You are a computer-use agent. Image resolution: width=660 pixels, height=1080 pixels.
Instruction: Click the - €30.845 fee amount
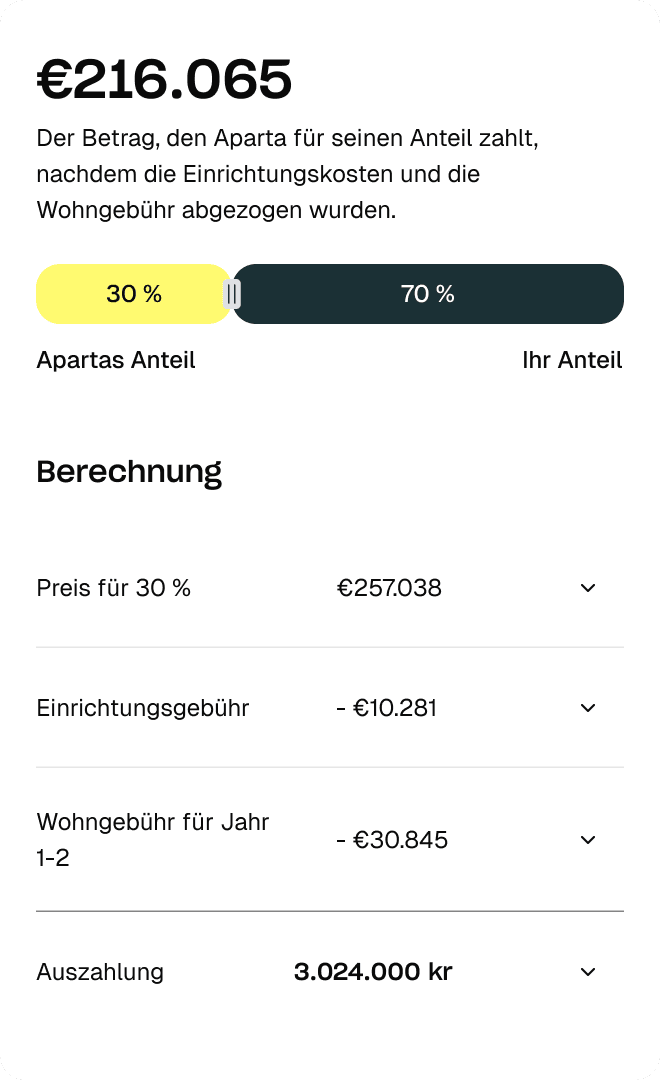pyautogui.click(x=392, y=840)
